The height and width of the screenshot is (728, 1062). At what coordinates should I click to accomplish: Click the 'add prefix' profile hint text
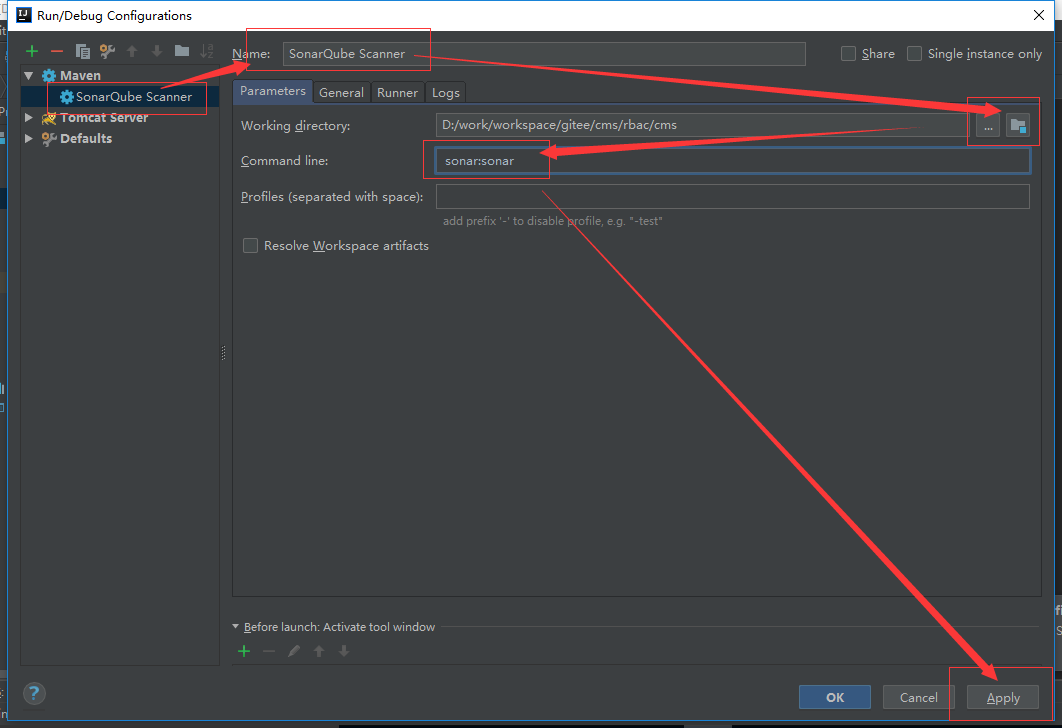click(x=553, y=221)
